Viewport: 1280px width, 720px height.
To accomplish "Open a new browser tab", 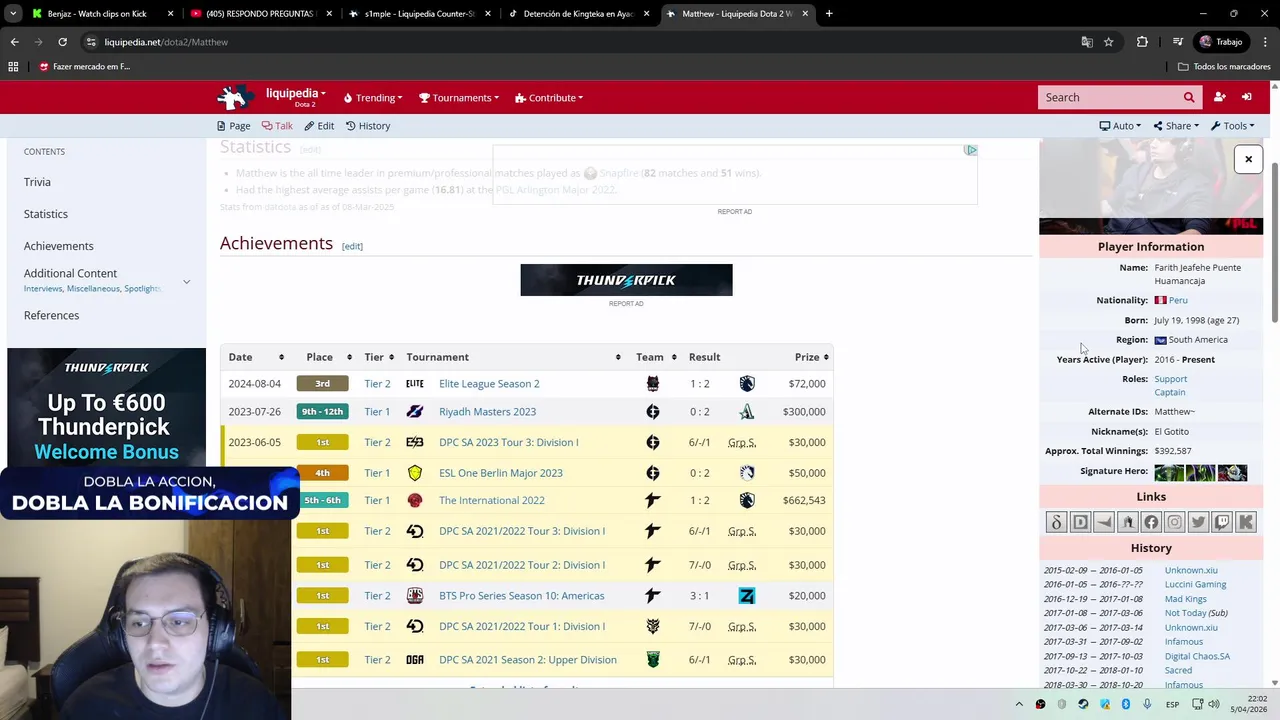I will point(829,14).
